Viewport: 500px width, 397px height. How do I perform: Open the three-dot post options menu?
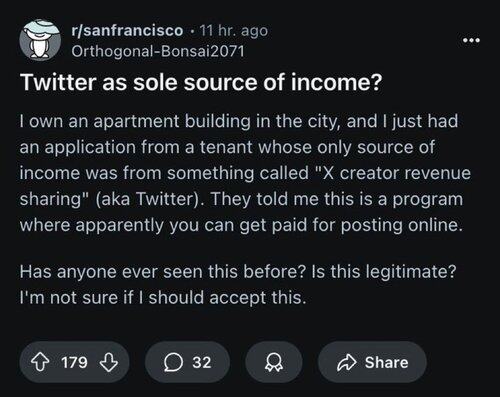click(x=471, y=40)
